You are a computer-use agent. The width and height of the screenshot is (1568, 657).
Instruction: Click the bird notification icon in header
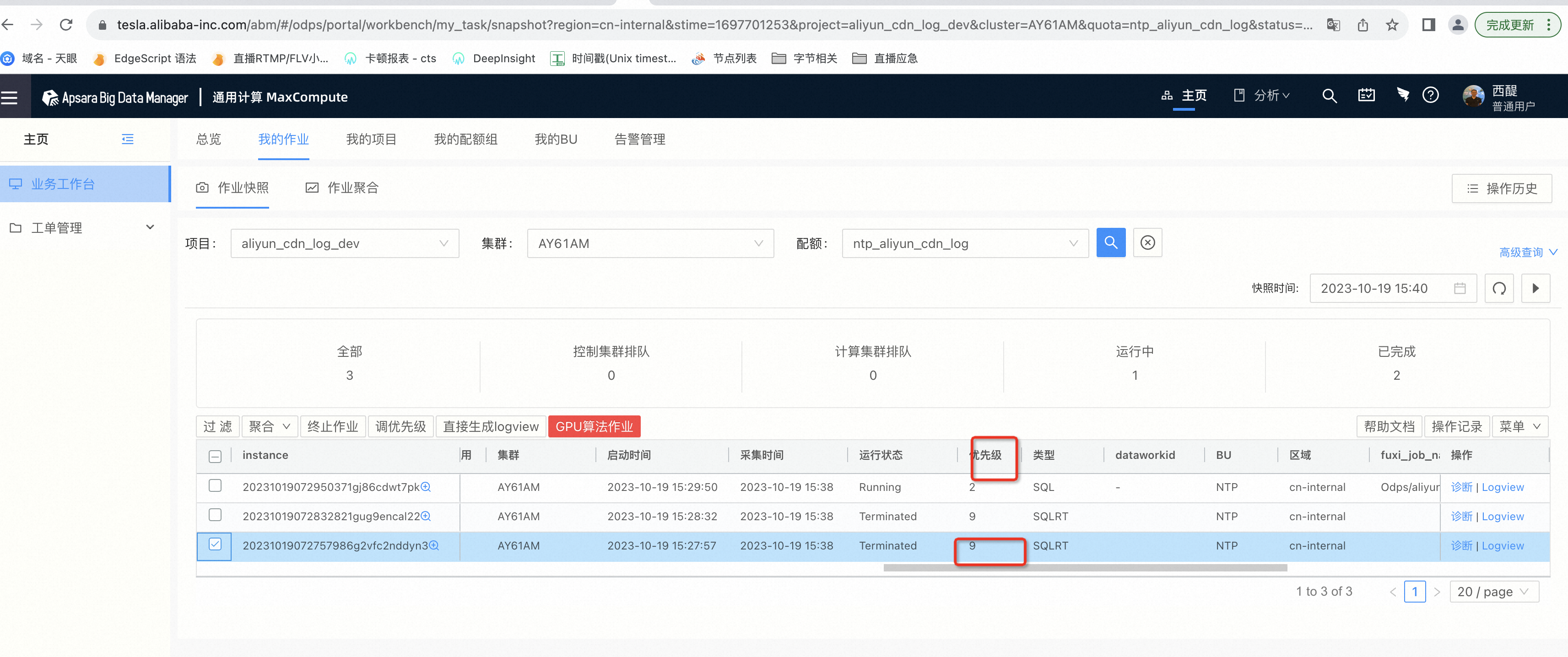tap(1403, 95)
